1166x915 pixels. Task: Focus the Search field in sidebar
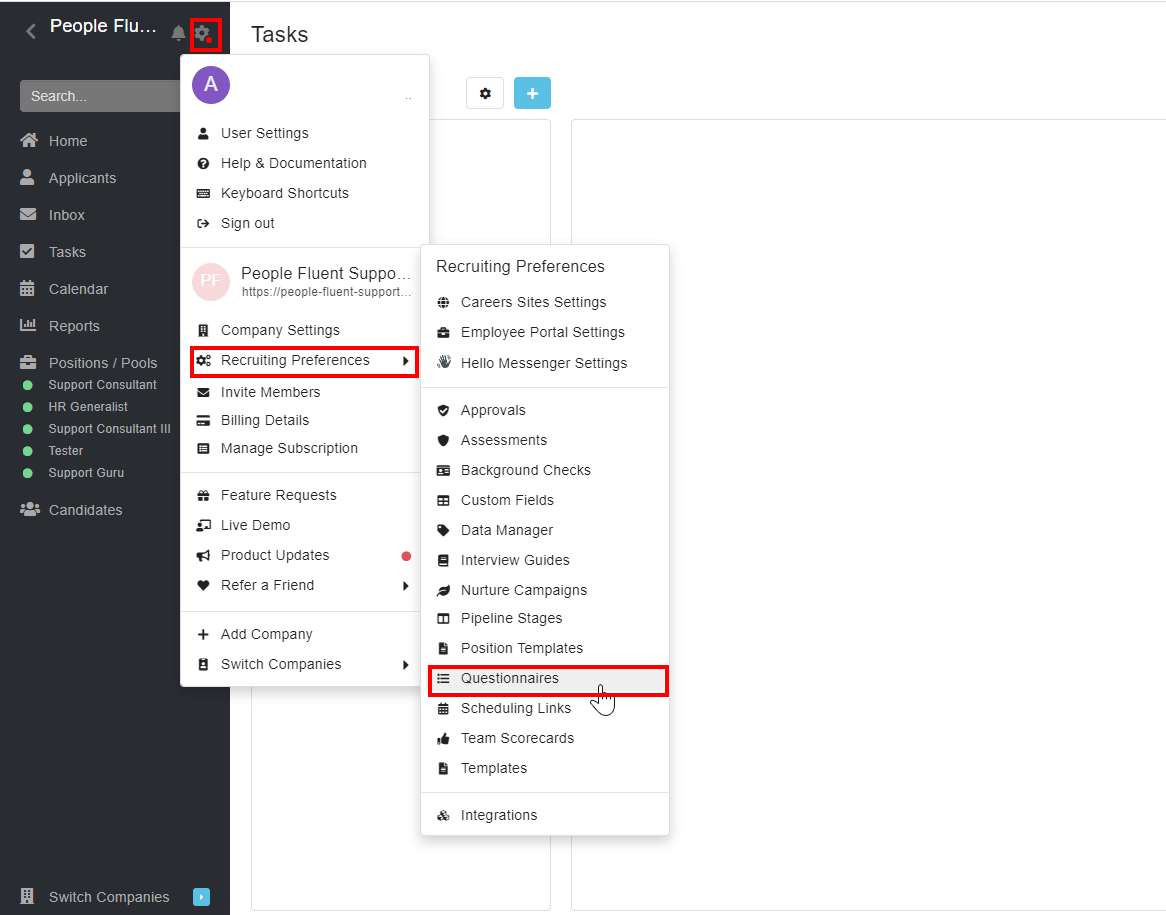[100, 96]
